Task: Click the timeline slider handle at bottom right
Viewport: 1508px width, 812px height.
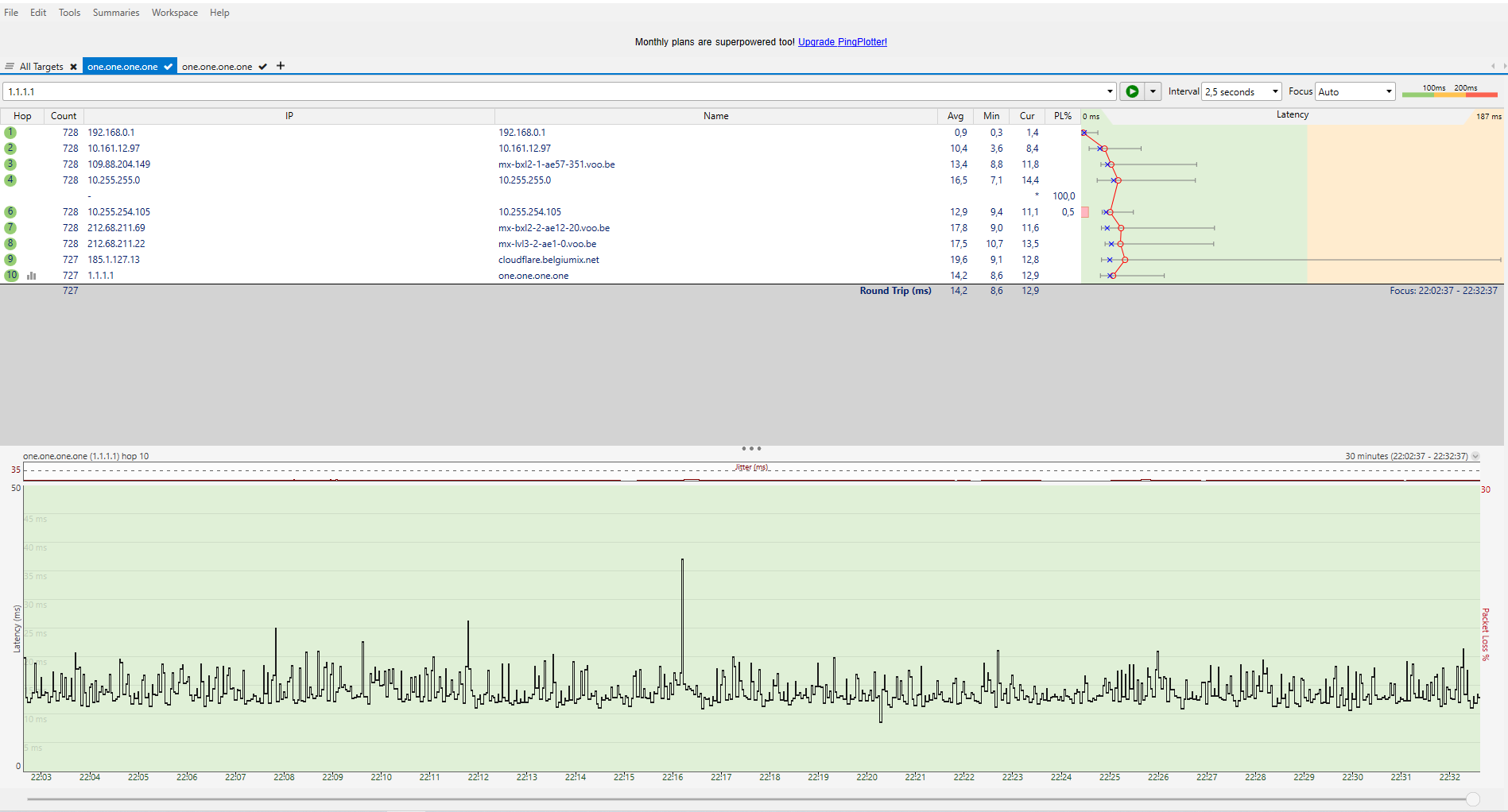Action: tap(1473, 799)
